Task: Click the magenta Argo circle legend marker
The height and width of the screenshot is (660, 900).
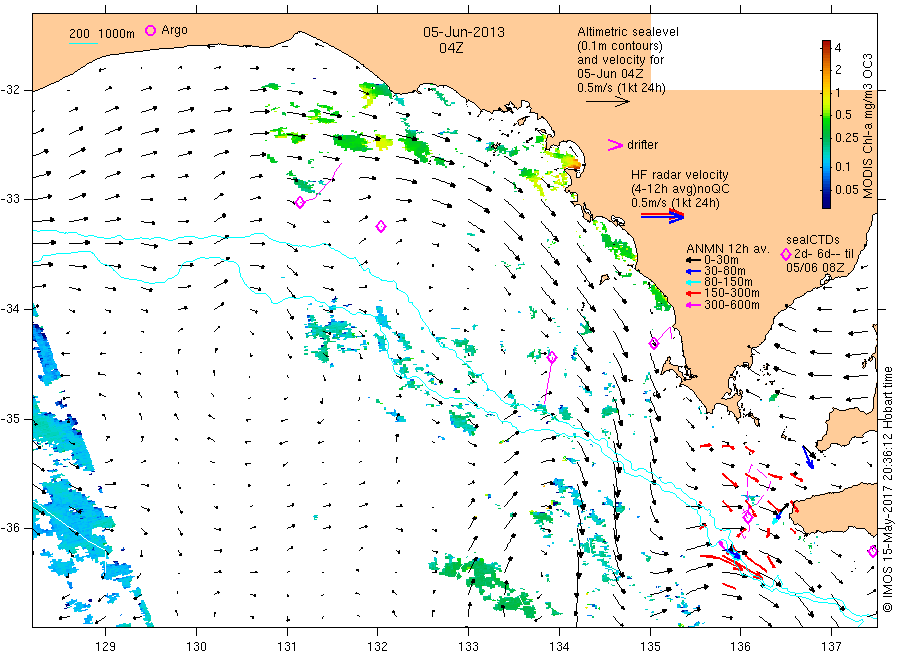Action: (x=150, y=30)
